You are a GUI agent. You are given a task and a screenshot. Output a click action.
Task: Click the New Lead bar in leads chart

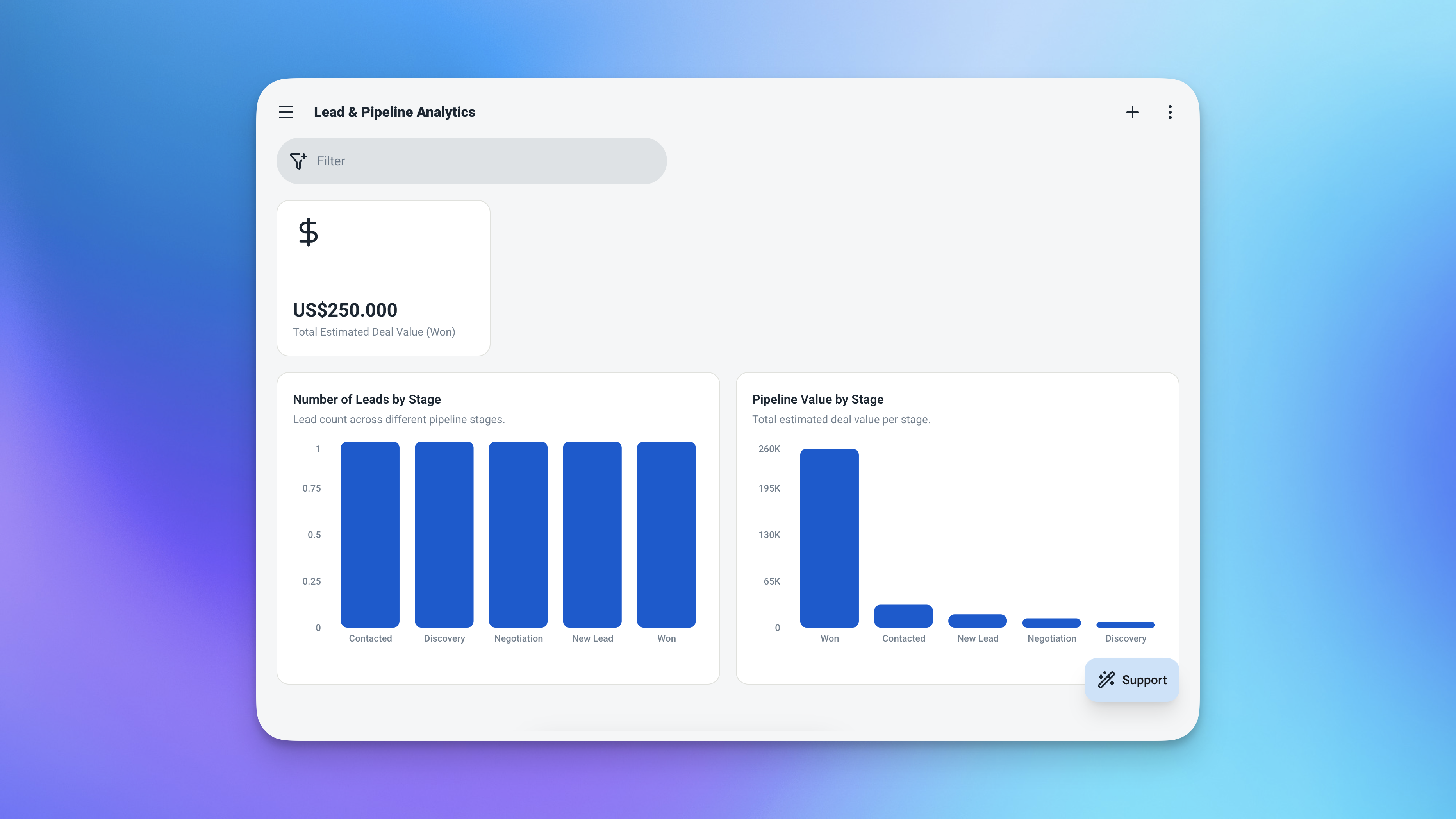click(592, 534)
